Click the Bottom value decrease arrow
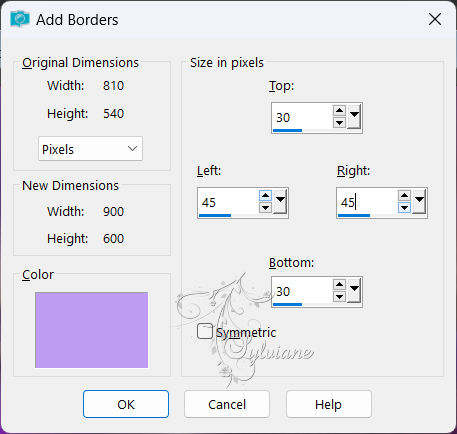457x434 pixels. 339,296
